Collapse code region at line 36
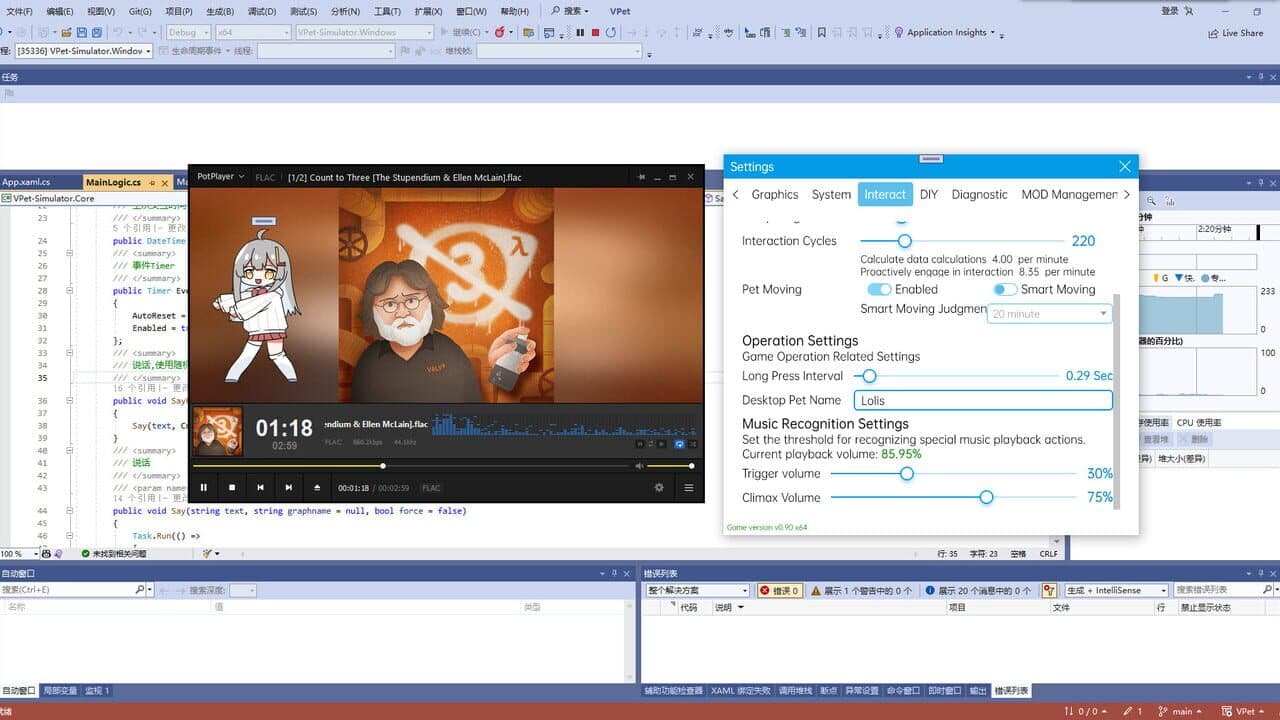The image size is (1280, 720). (x=69, y=400)
